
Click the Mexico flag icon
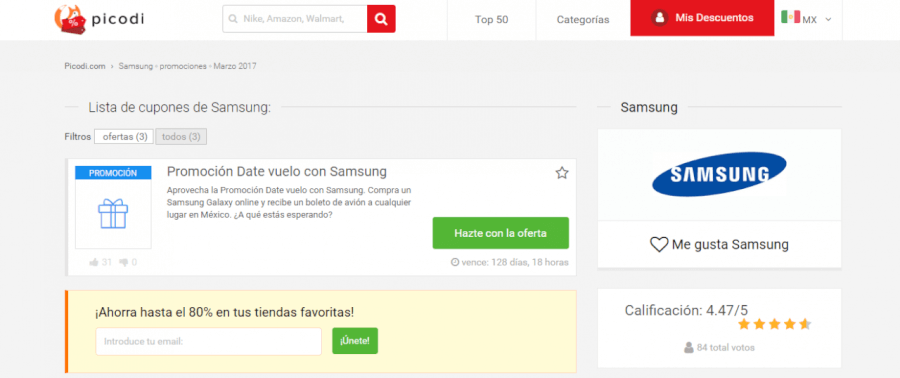click(x=790, y=17)
